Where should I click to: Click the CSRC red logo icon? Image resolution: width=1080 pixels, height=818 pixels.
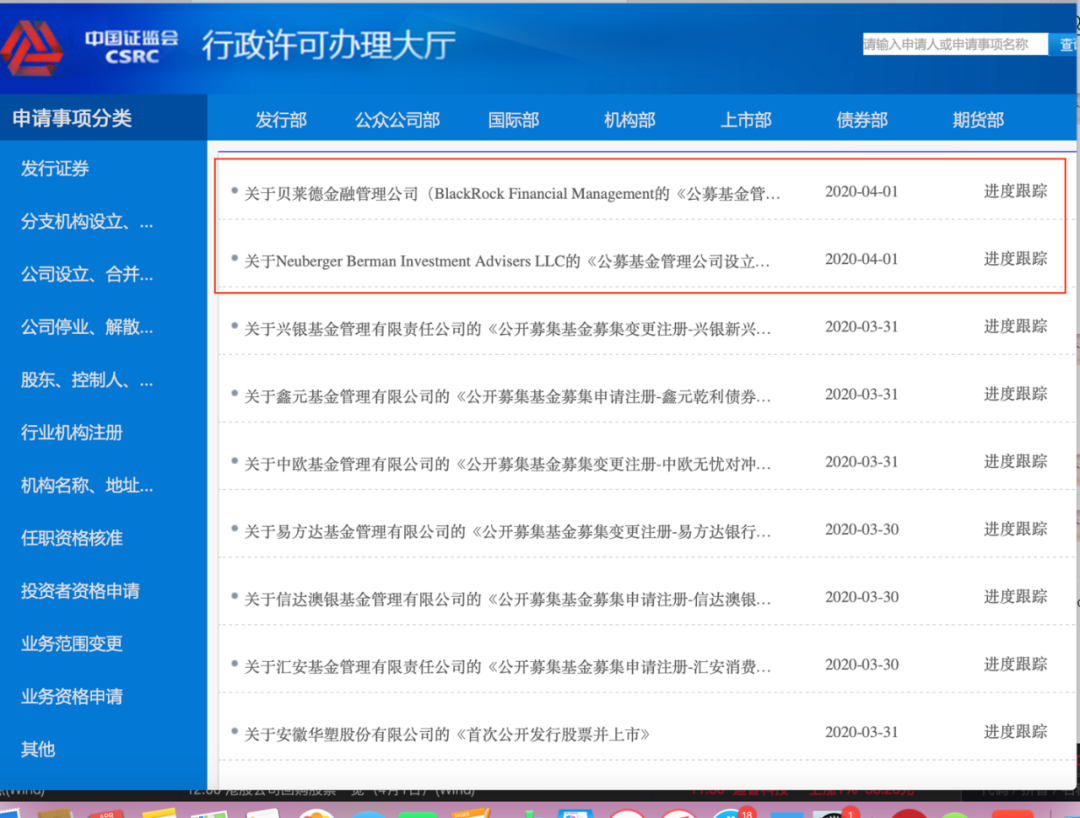[32, 48]
